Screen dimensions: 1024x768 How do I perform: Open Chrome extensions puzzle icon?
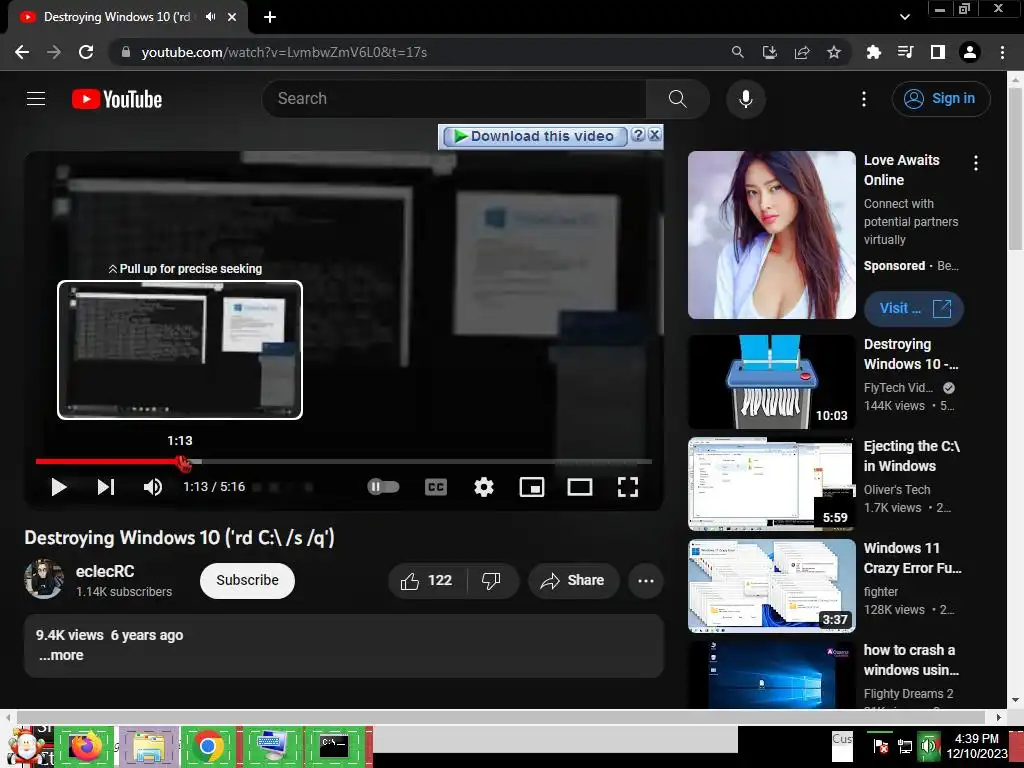[x=873, y=52]
